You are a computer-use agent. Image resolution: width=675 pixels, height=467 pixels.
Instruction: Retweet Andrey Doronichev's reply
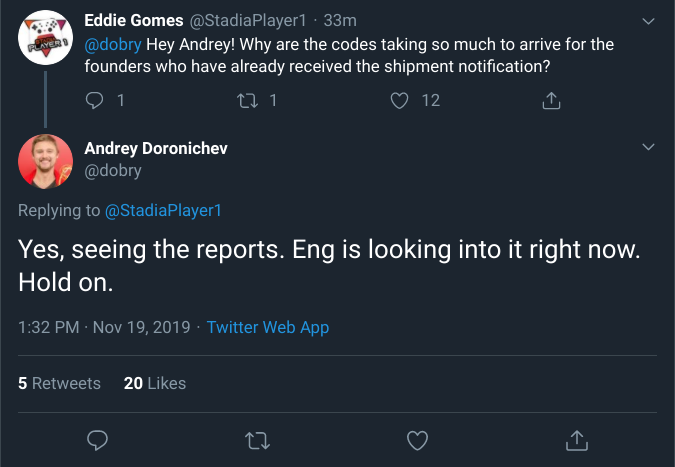point(257,439)
